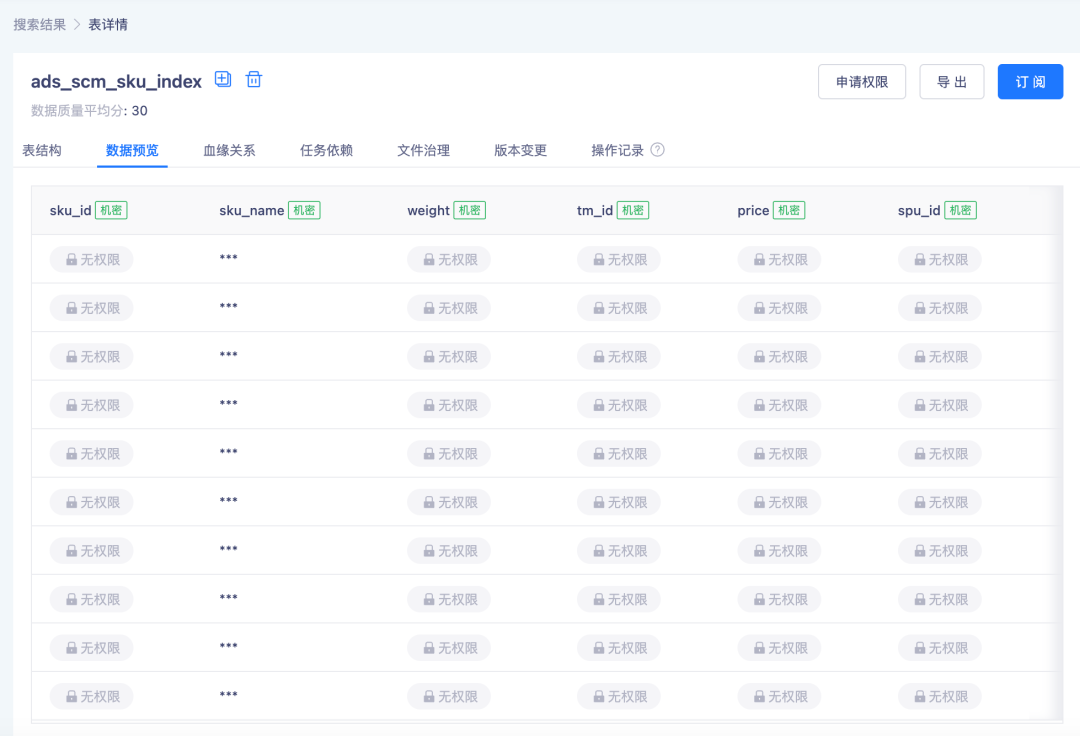Click the masked *** value in first row
Screen dimensions: 1080x736
(x=229, y=260)
